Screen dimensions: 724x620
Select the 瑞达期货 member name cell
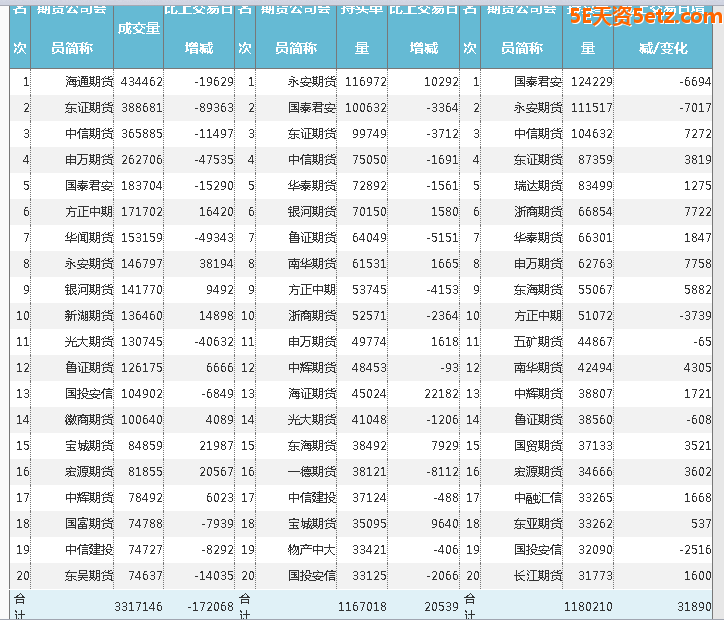click(538, 186)
